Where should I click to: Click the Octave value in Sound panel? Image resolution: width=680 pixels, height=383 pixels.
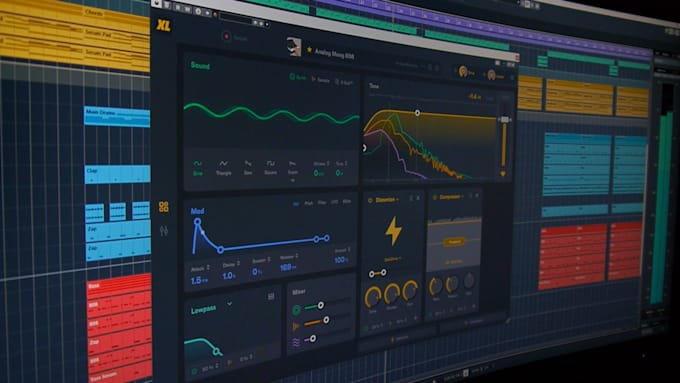coord(319,173)
